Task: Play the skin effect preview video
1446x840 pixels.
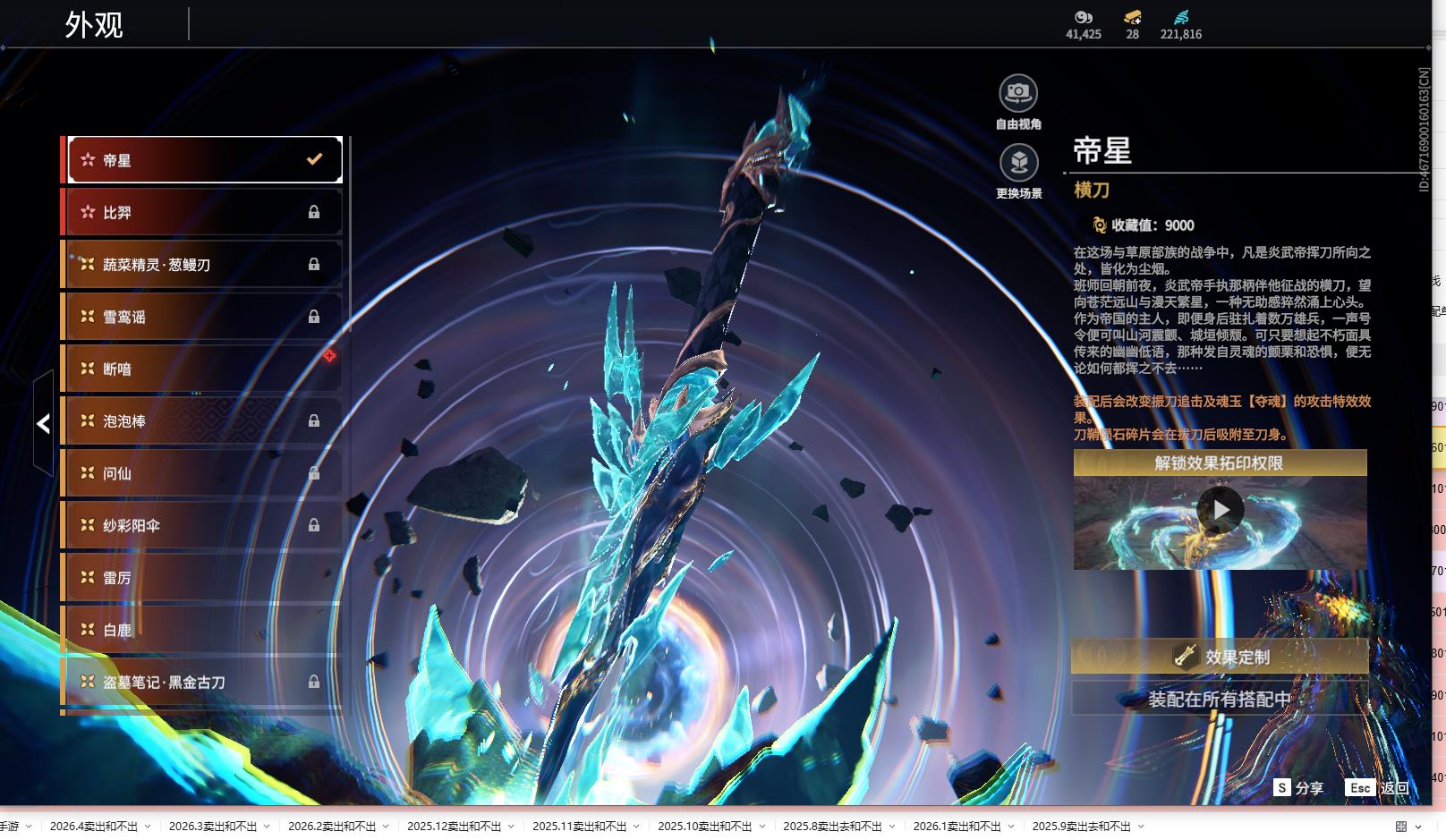Action: 1221,510
